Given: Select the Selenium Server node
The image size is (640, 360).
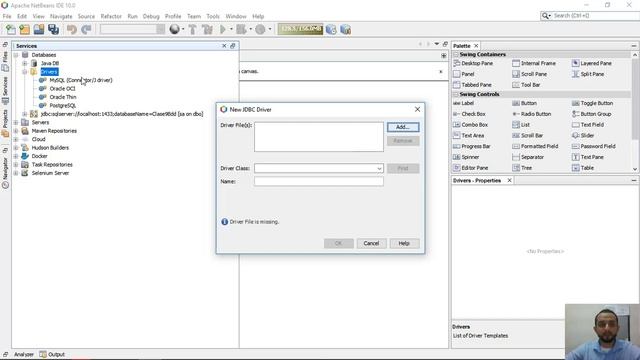Looking at the screenshot, I should tap(50, 173).
